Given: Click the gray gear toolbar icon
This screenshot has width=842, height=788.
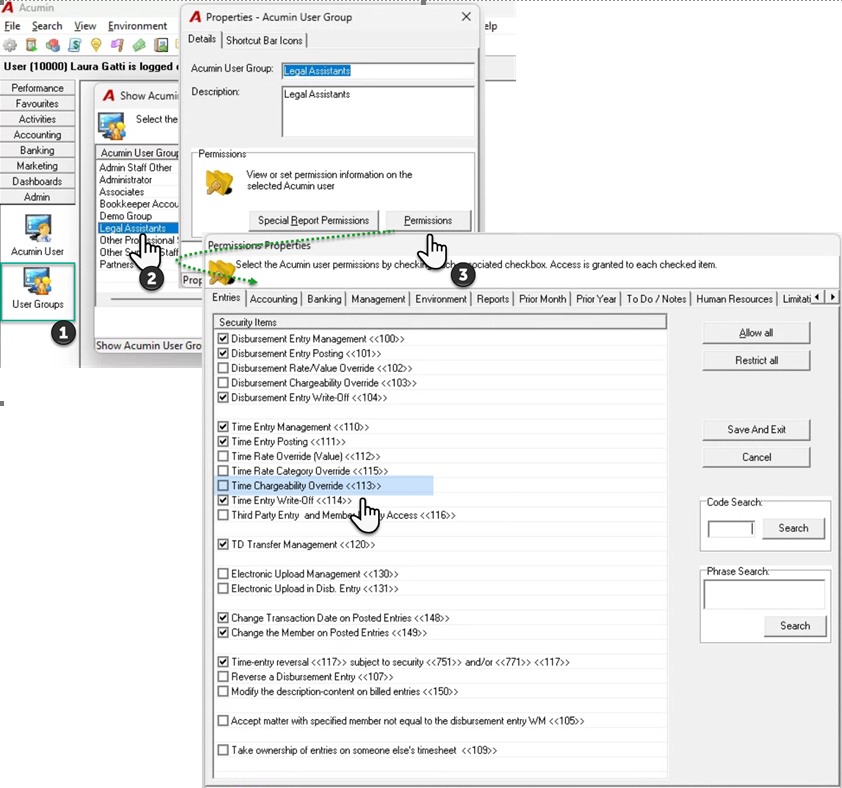Looking at the screenshot, I should (10, 45).
